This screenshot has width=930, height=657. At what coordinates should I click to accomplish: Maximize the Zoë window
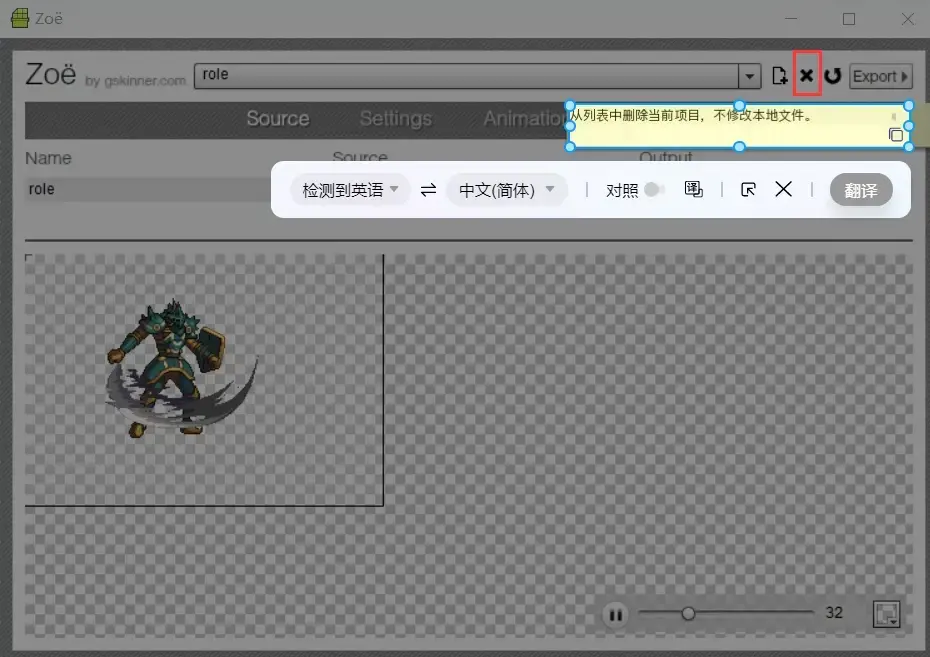coord(849,19)
